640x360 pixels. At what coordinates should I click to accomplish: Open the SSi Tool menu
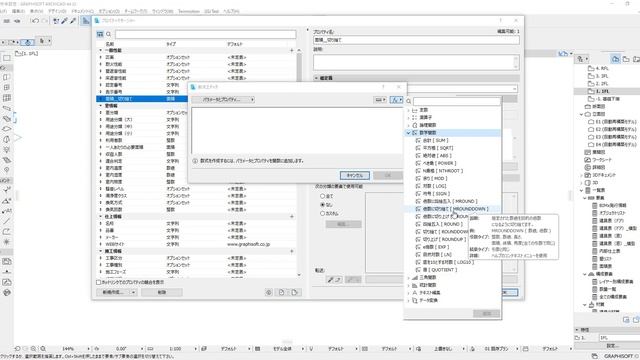[211, 11]
